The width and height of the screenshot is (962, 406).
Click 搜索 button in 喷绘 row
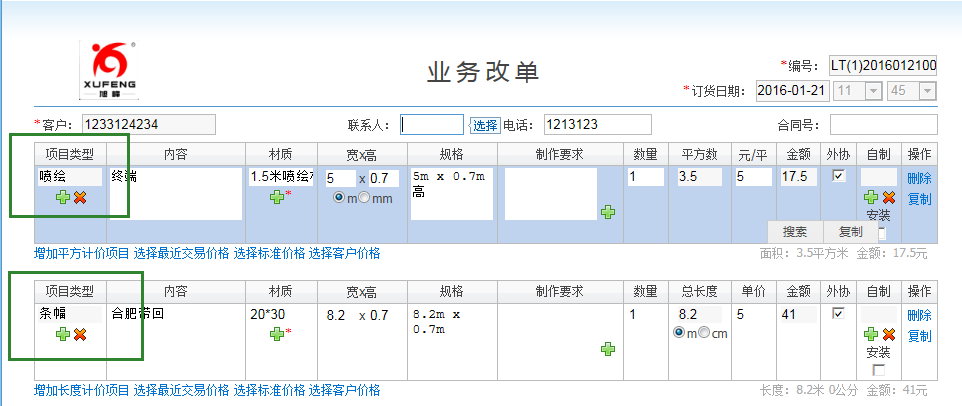click(x=795, y=231)
